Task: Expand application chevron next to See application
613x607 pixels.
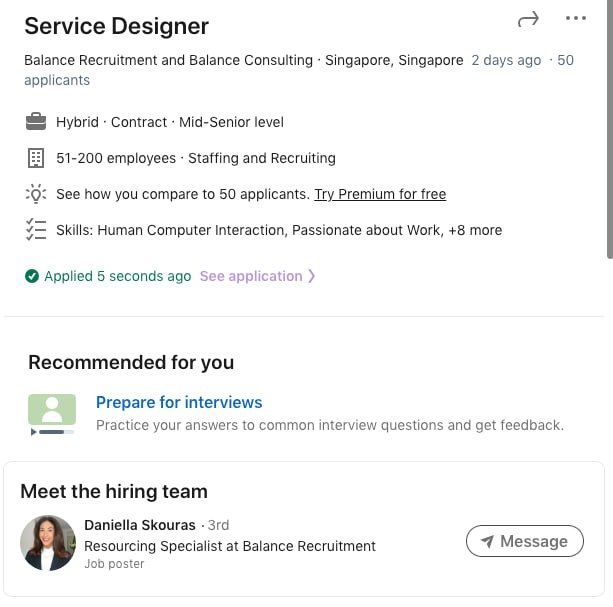Action: (312, 276)
